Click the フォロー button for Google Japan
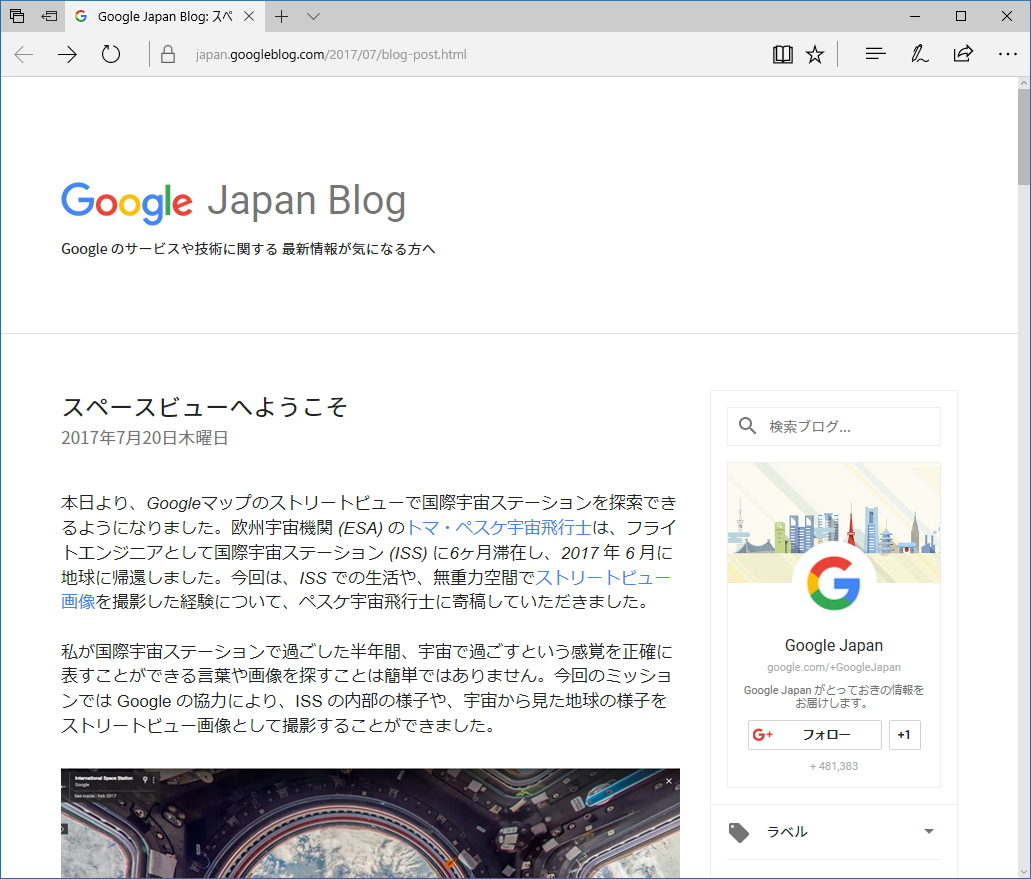This screenshot has height=879, width=1031. tap(814, 735)
